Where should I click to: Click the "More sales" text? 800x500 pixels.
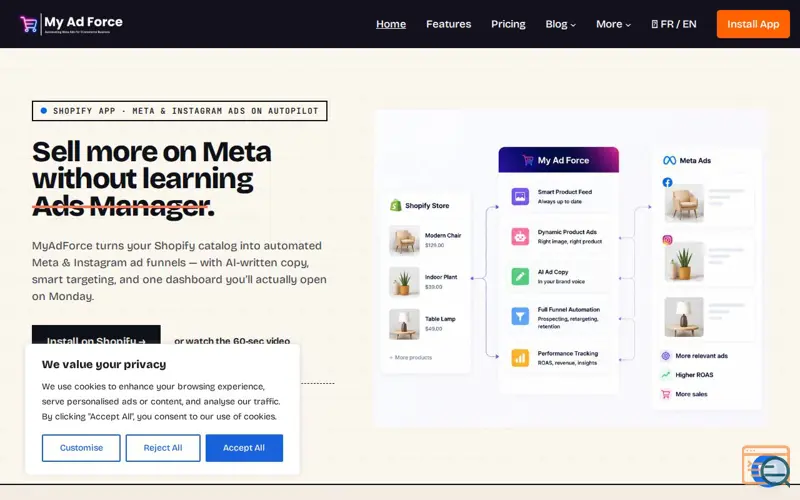[691, 394]
